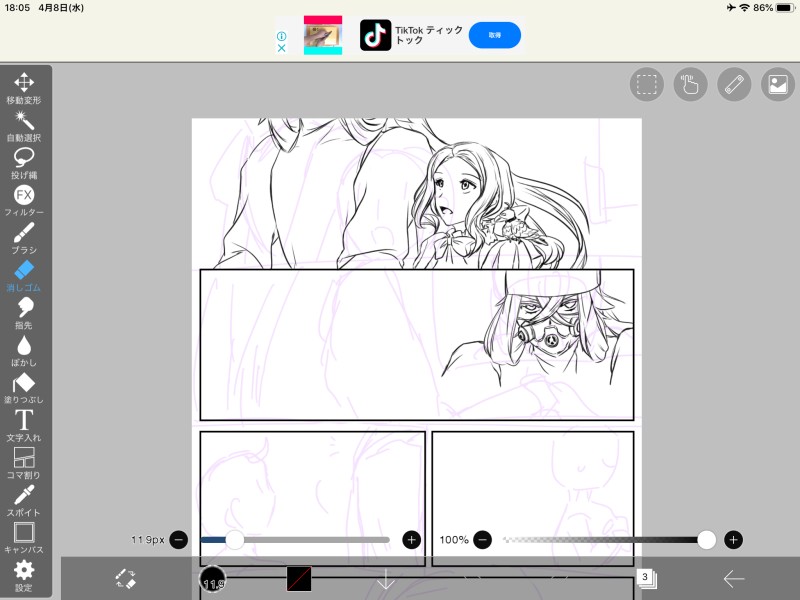Toggle the stabilizer hand icon
Image resolution: width=800 pixels, height=600 pixels.
point(690,84)
